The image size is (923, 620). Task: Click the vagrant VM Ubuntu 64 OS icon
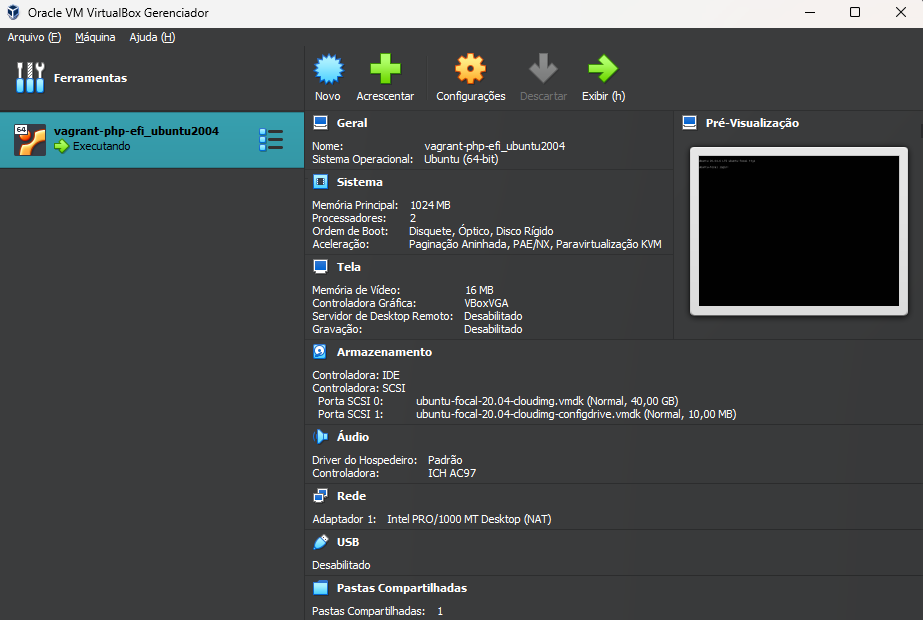30,140
